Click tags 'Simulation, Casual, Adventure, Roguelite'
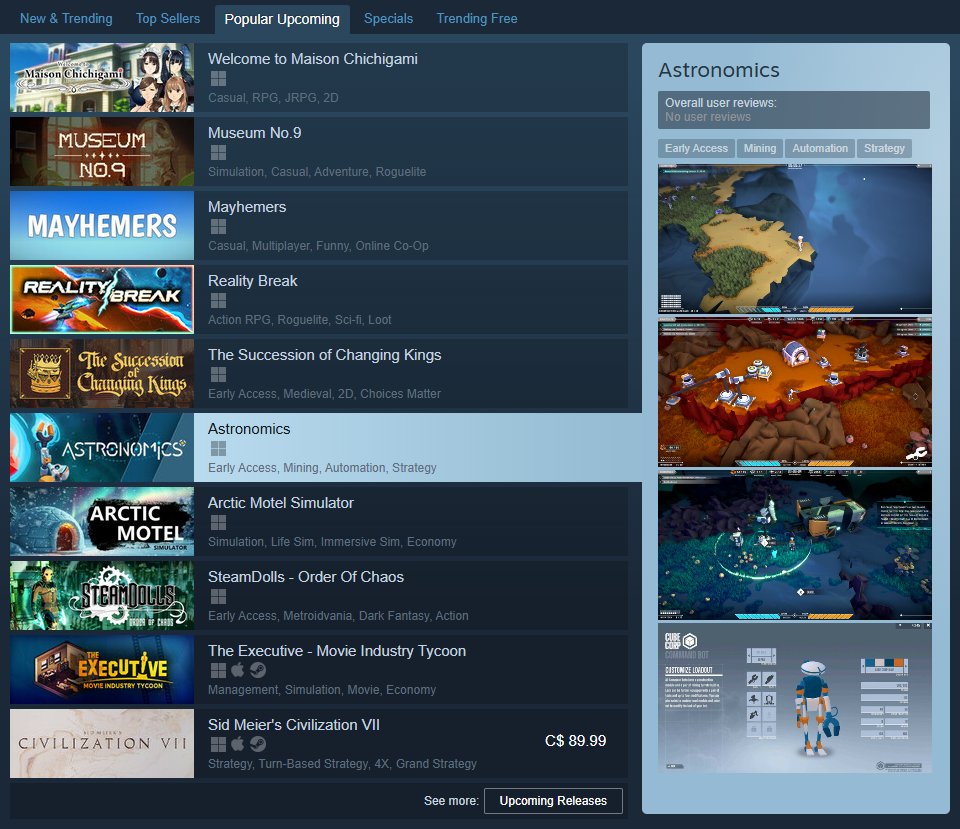The width and height of the screenshot is (960, 829). (x=317, y=172)
